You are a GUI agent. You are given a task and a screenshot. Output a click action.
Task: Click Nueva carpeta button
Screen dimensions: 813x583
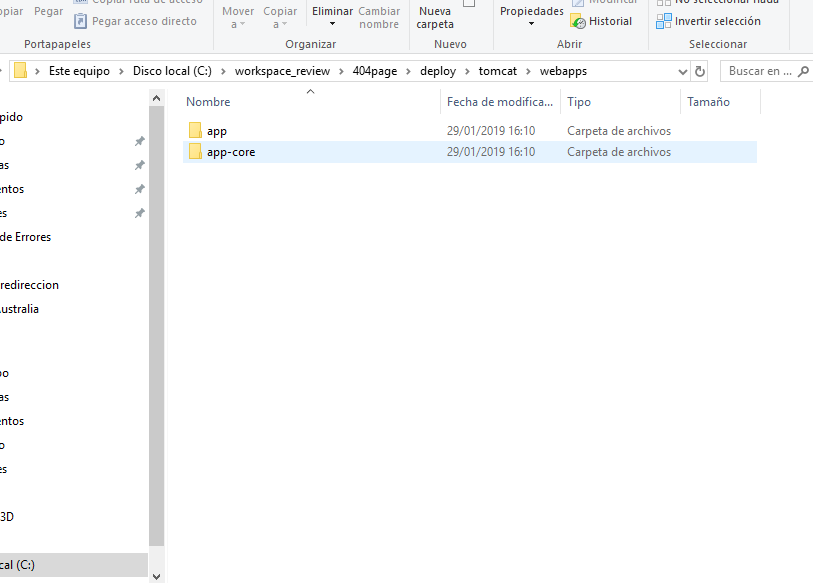(x=435, y=17)
